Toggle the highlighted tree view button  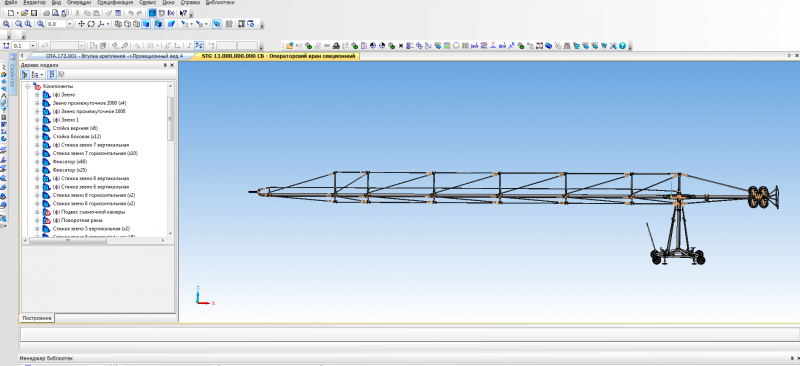[52, 75]
